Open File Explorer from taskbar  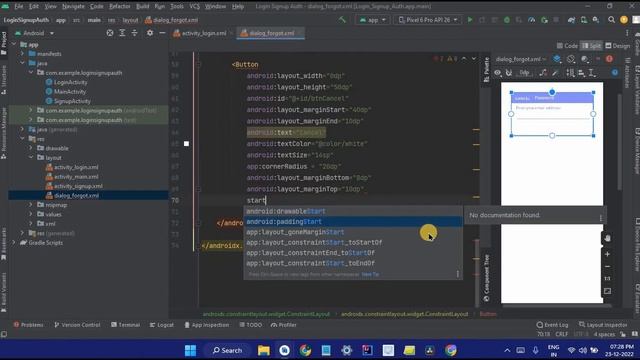point(264,350)
